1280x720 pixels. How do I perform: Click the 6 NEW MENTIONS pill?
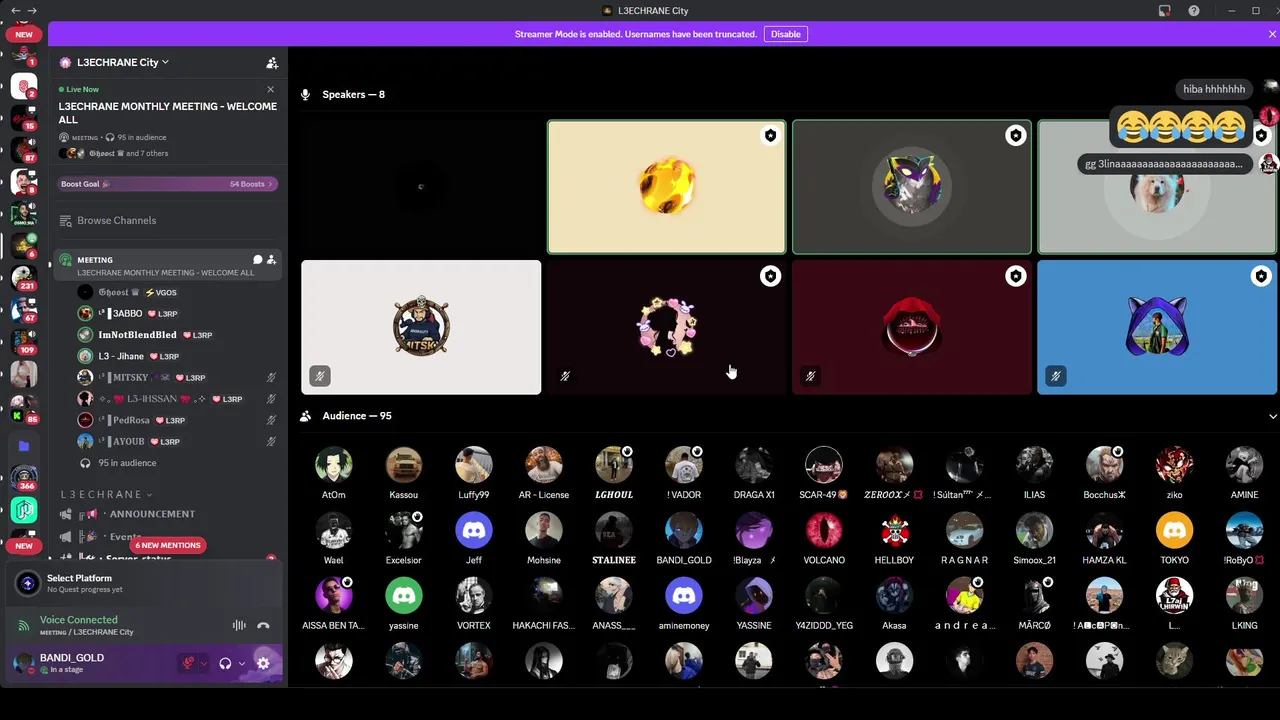(x=169, y=545)
